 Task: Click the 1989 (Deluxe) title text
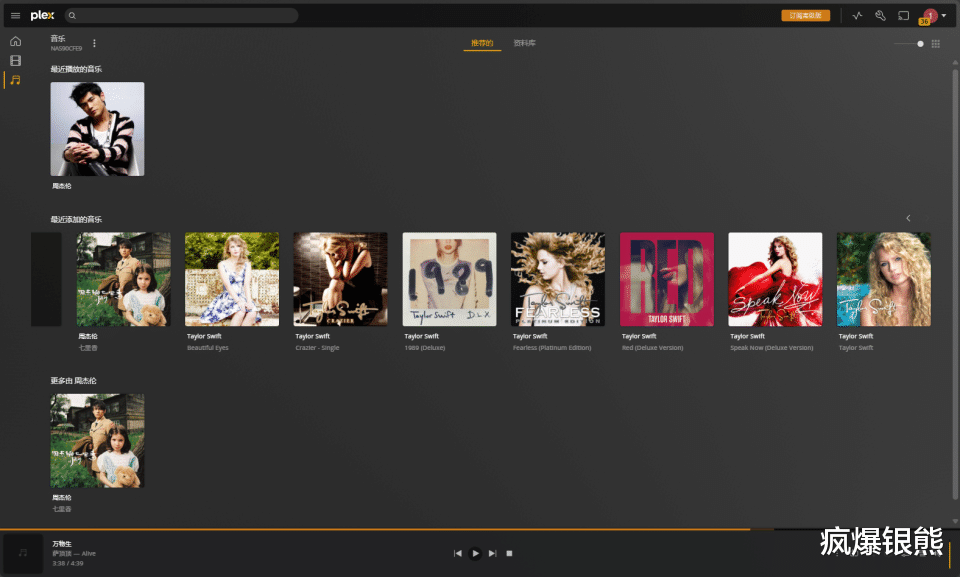pos(424,348)
